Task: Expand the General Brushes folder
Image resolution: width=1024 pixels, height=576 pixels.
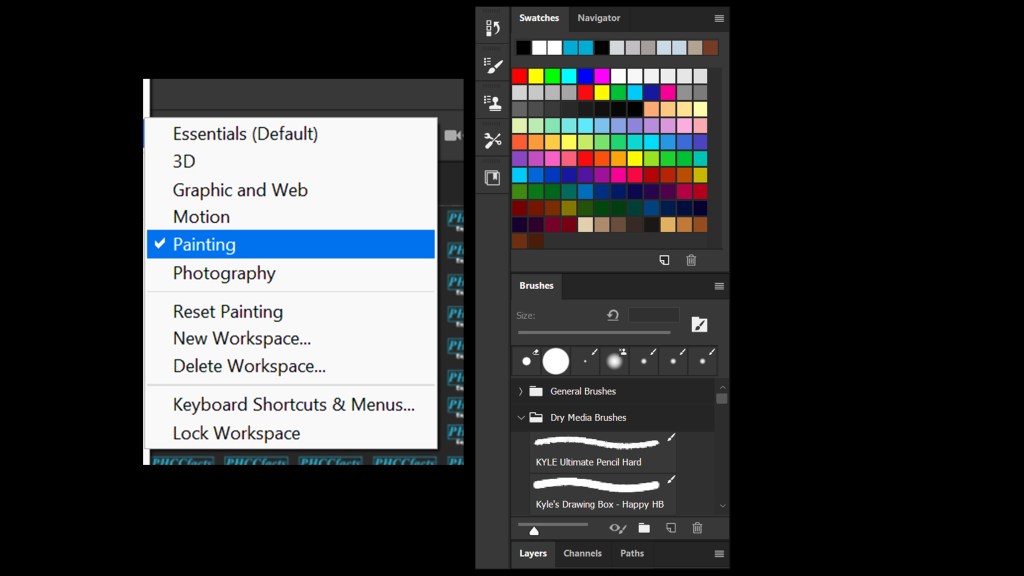Action: 520,391
